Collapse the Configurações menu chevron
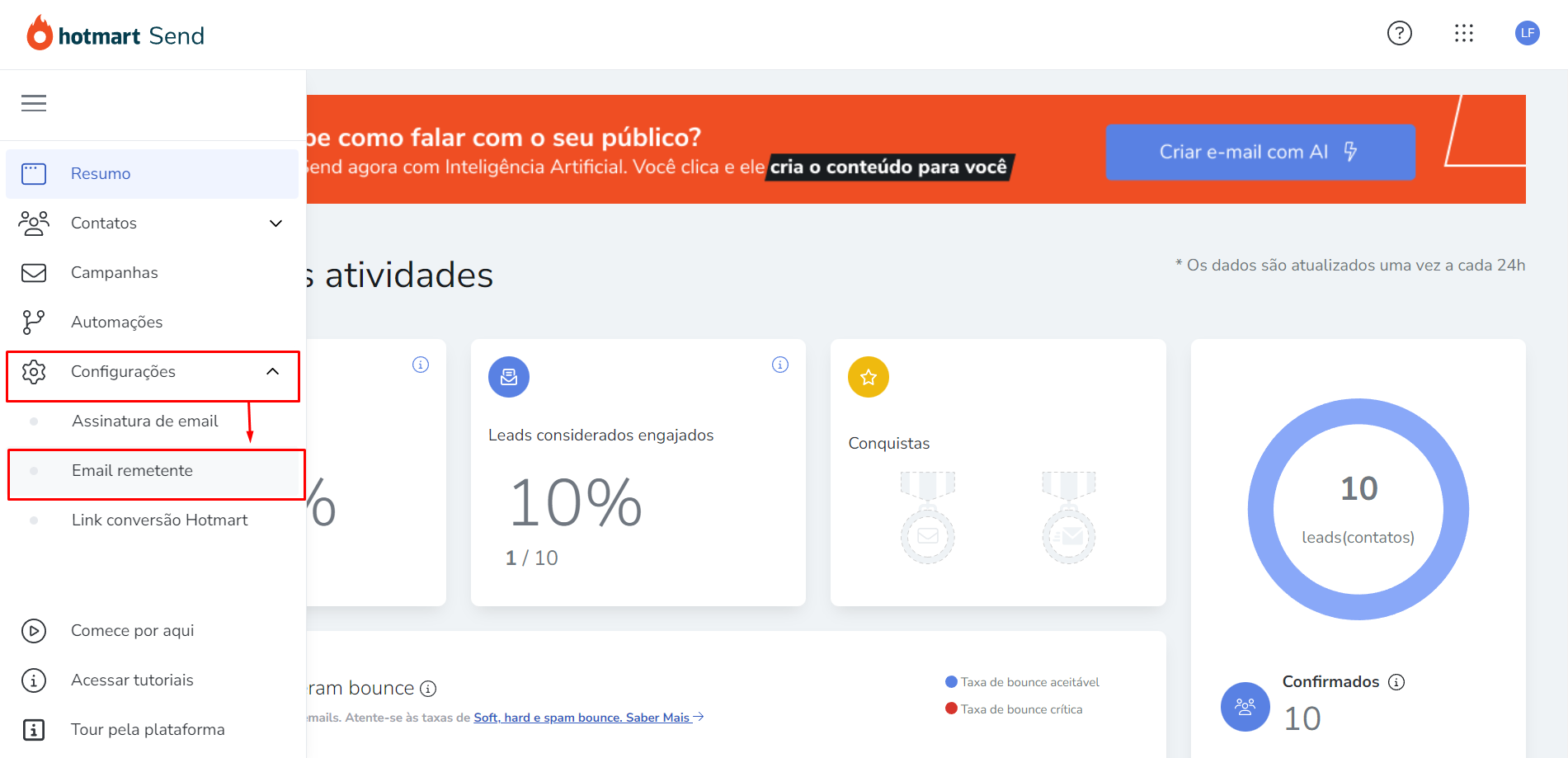Viewport: 1568px width, 758px height. pyautogui.click(x=273, y=372)
